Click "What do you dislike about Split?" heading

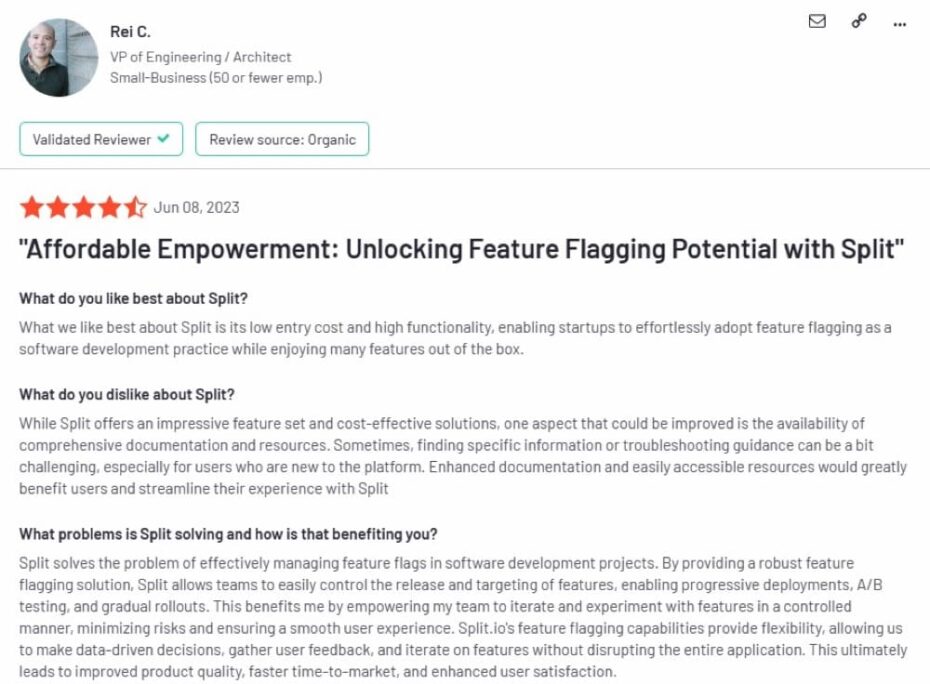click(x=127, y=395)
